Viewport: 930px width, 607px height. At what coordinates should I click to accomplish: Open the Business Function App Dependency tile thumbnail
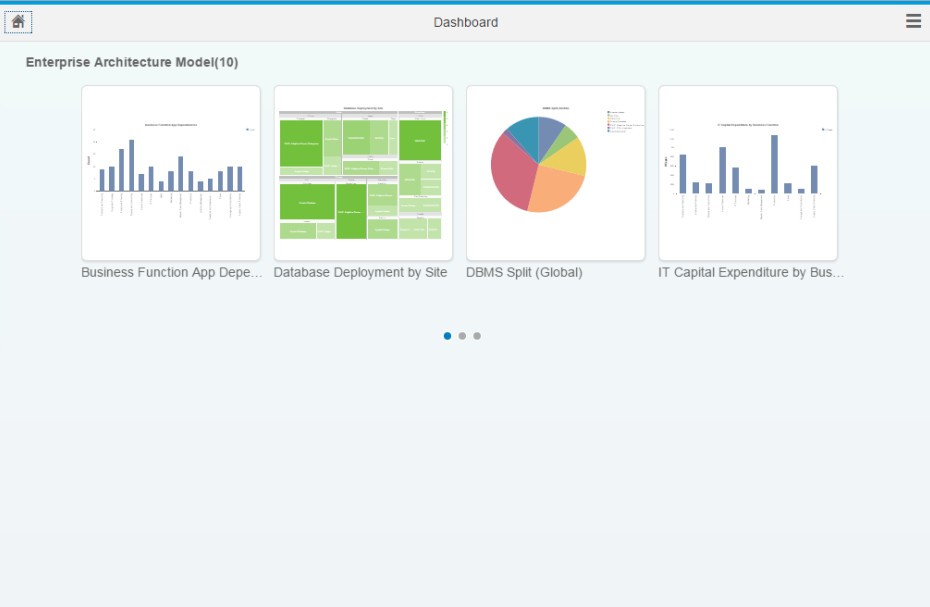(170, 172)
